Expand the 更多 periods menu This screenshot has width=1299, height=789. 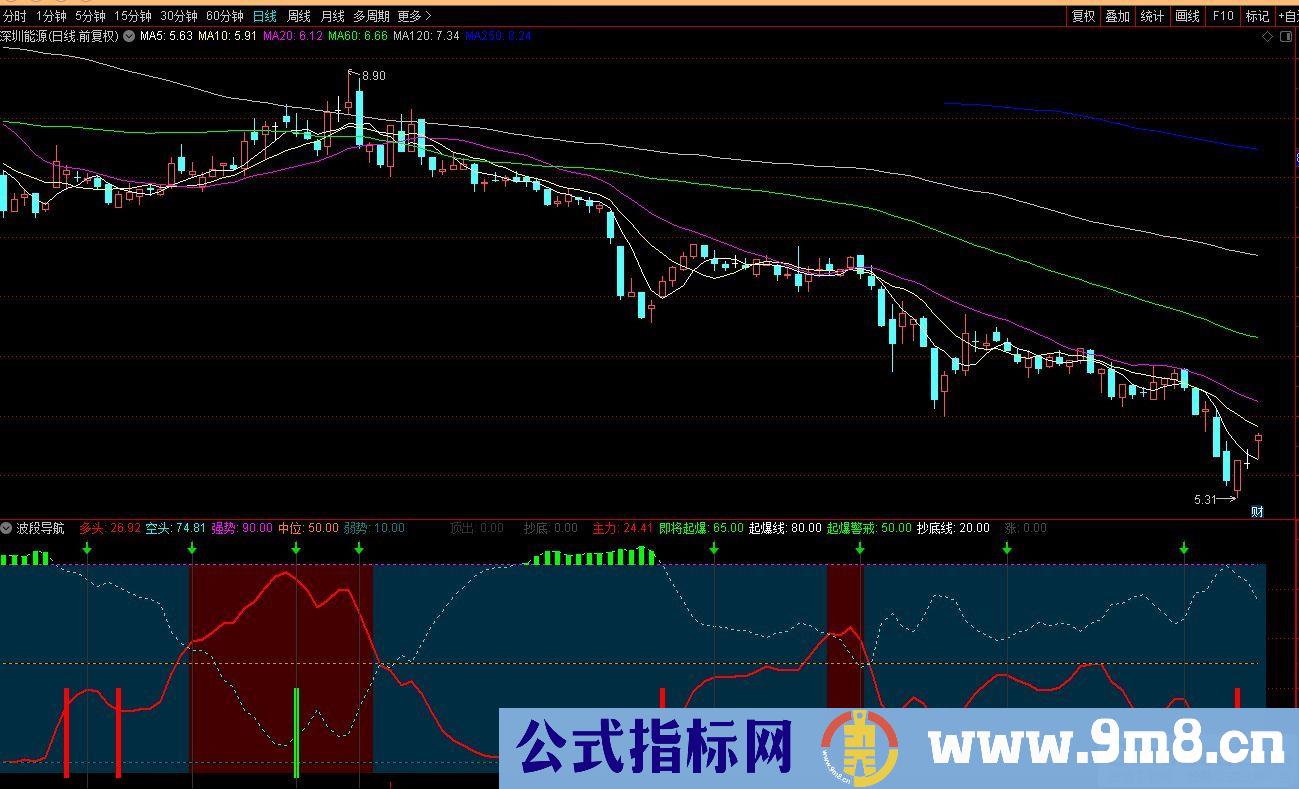tap(407, 16)
